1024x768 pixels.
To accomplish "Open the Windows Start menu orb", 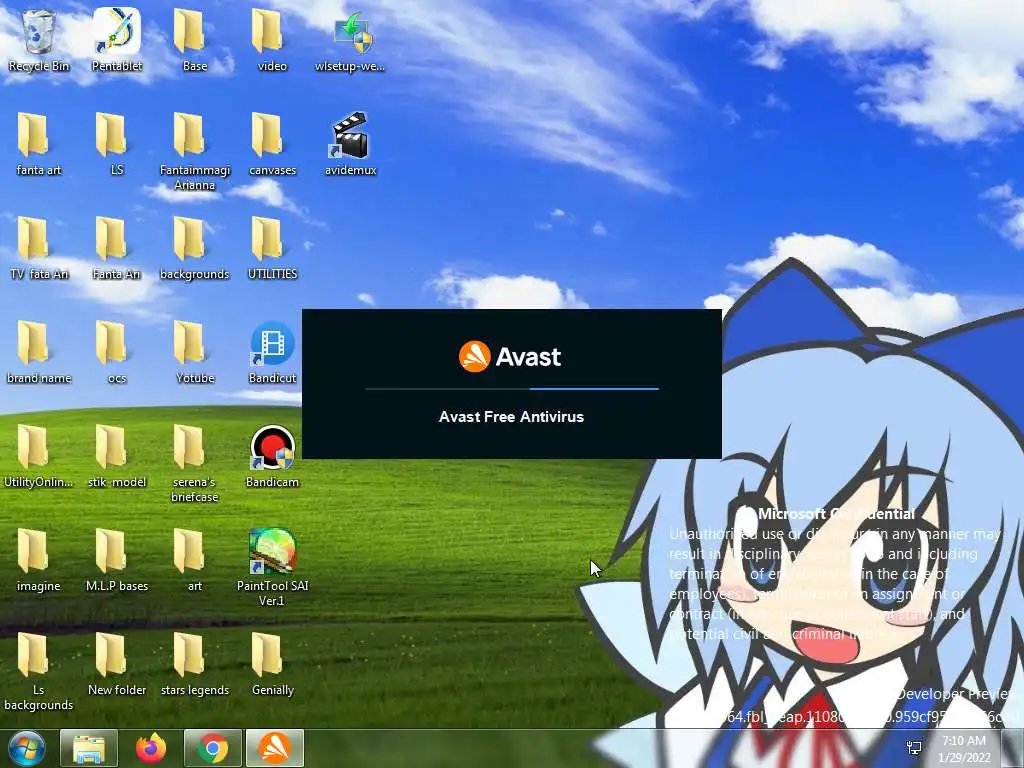I will (26, 748).
